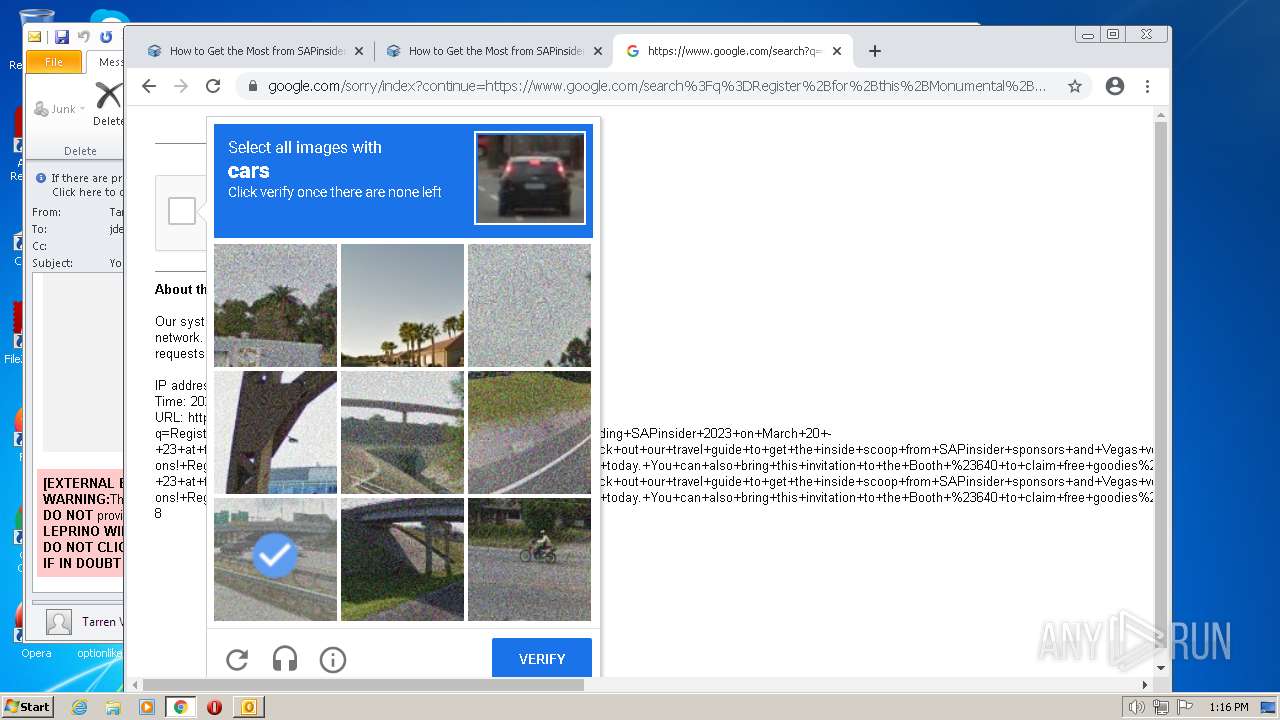Deselect the checked highway tile
Viewport: 1280px width, 720px height.
[275, 559]
